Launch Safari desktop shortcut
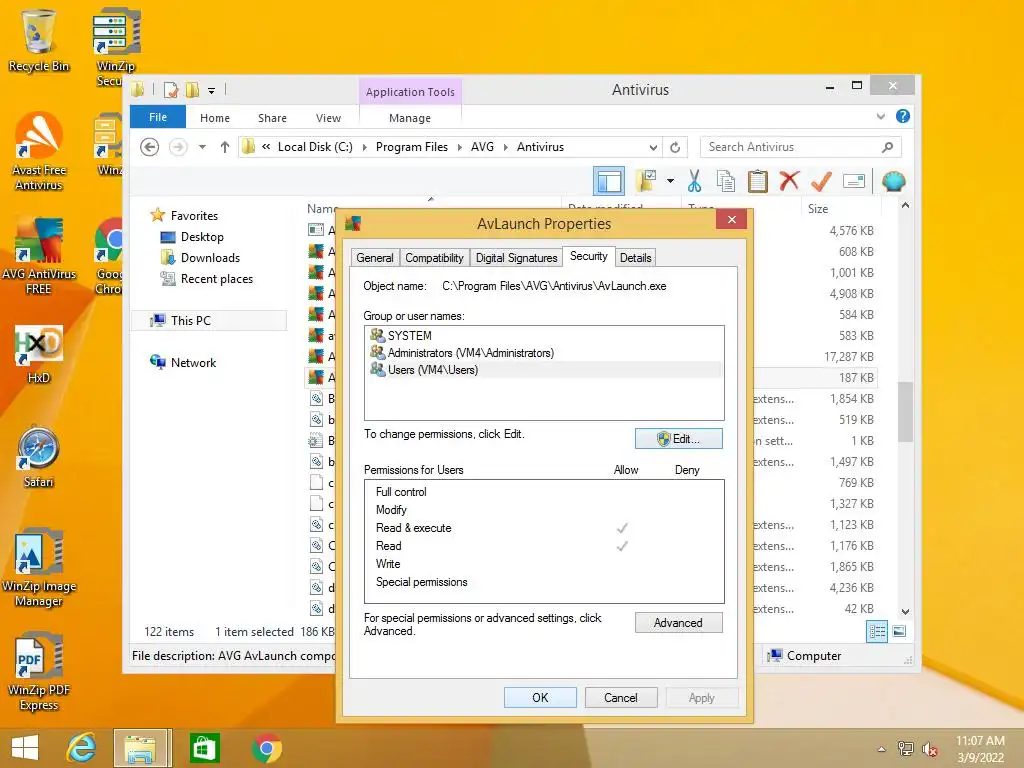This screenshot has width=1024, height=768. point(39,457)
